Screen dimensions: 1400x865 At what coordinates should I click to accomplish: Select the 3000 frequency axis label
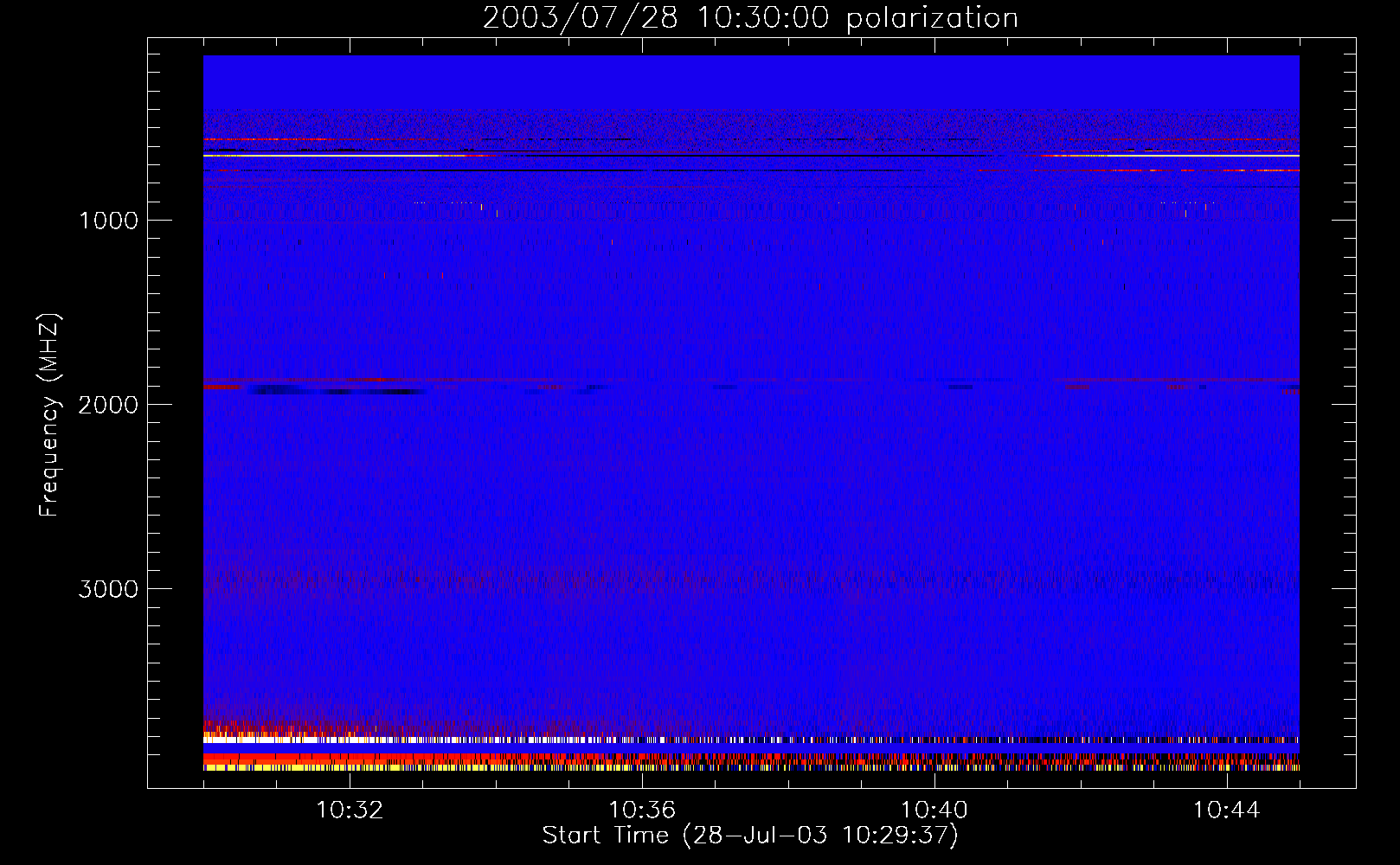(x=108, y=589)
